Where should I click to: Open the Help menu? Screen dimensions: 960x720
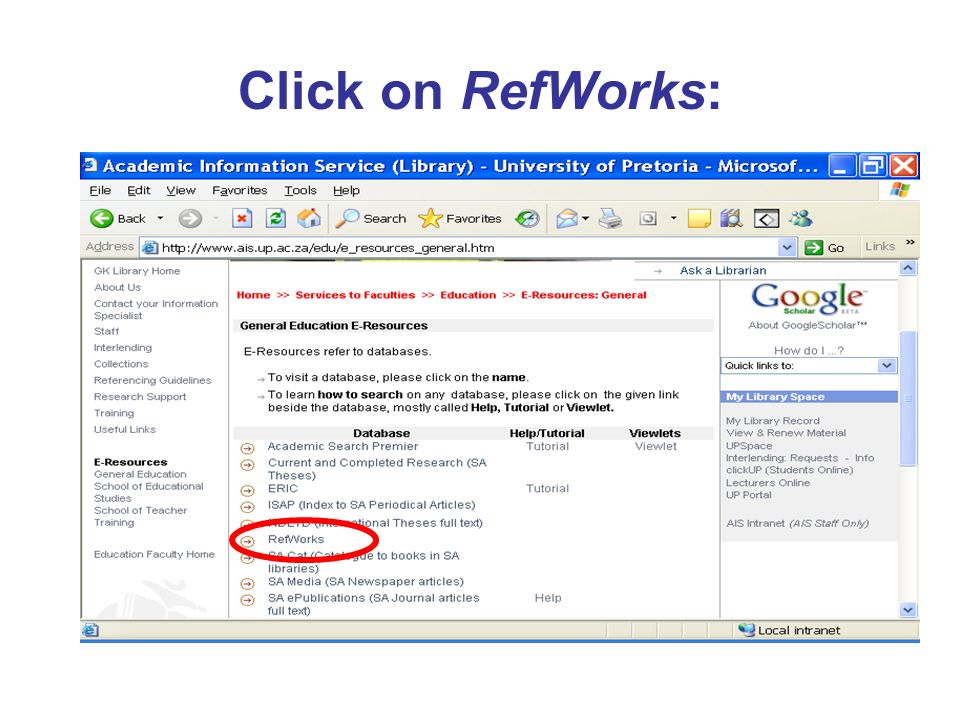[x=346, y=190]
